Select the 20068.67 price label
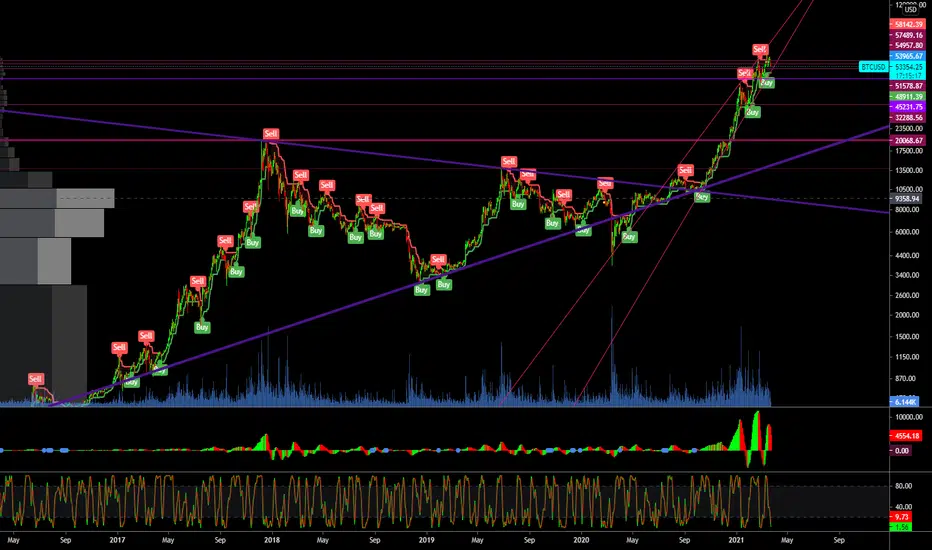Screen dimensions: 932x550 [x=907, y=141]
